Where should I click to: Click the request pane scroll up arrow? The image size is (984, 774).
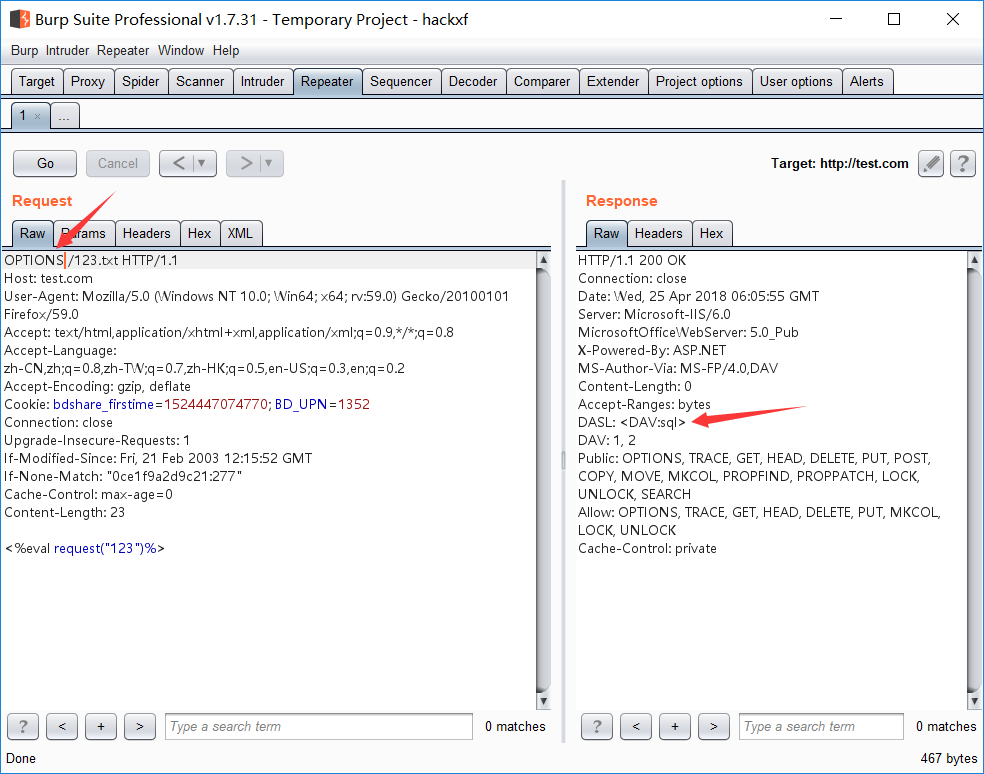coord(543,259)
